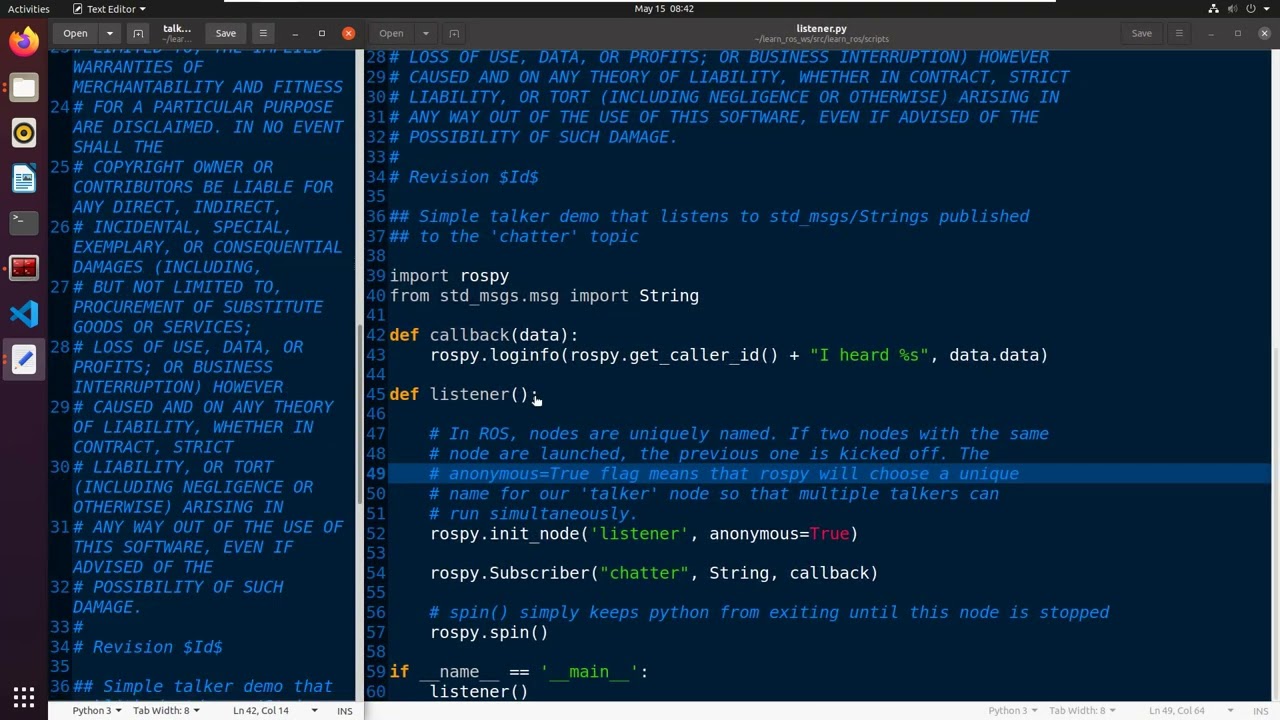Image resolution: width=1280 pixels, height=720 pixels.
Task: Click the Text Editor pencil dock icon
Action: pos(24,359)
